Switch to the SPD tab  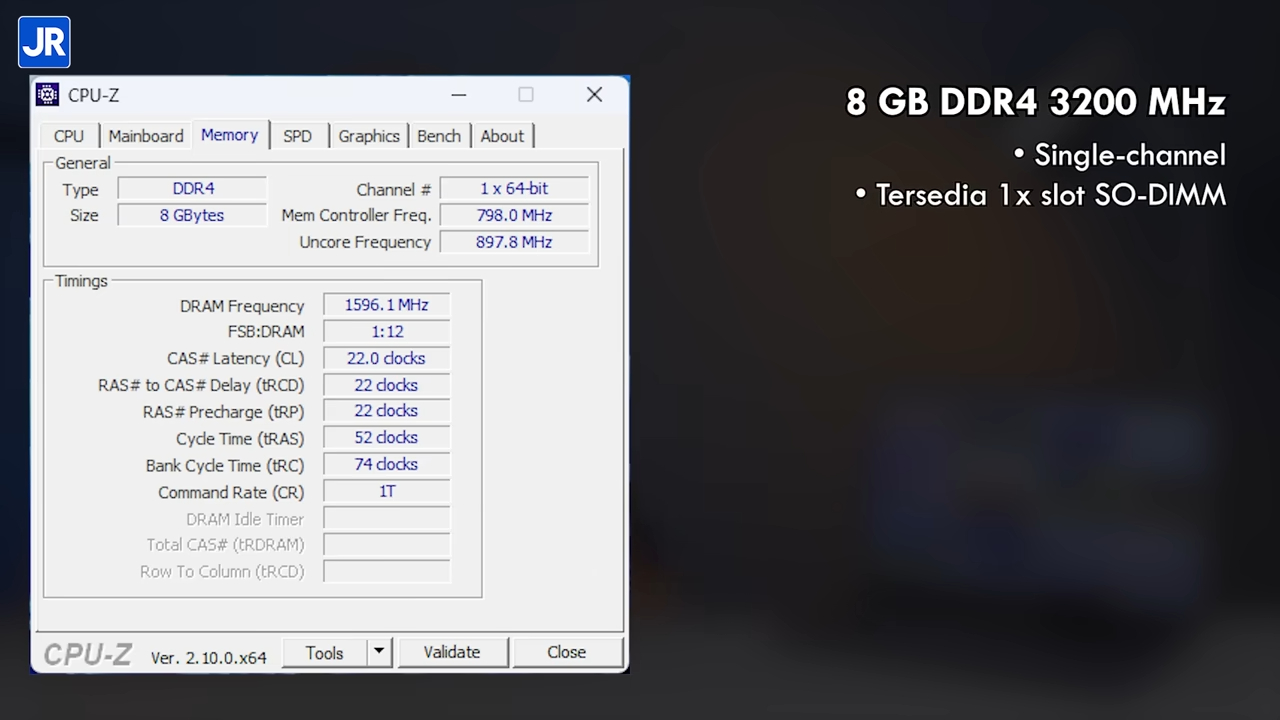coord(297,136)
